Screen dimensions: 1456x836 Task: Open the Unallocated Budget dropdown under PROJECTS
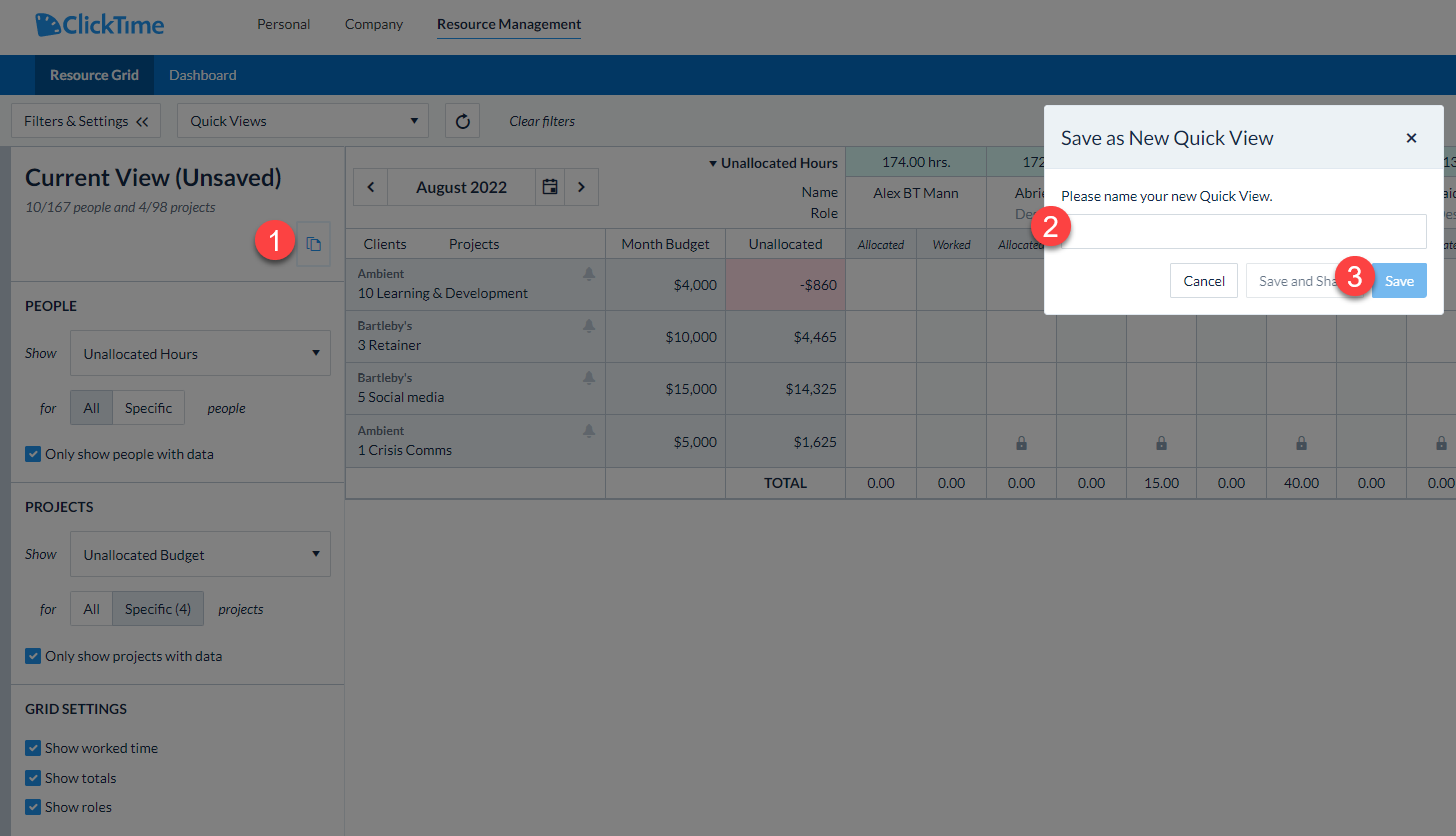(199, 553)
